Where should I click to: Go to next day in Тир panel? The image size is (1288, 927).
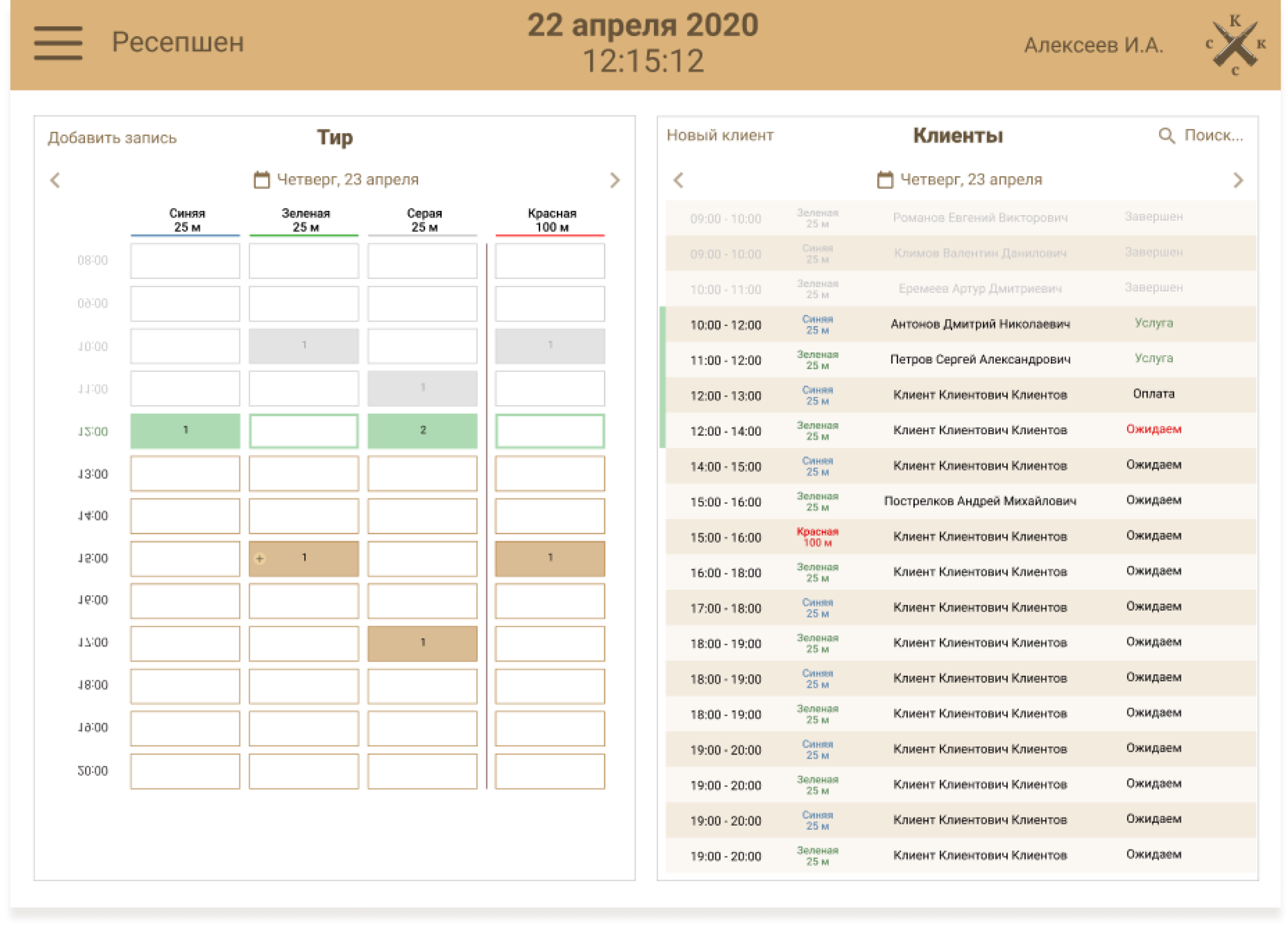click(614, 181)
